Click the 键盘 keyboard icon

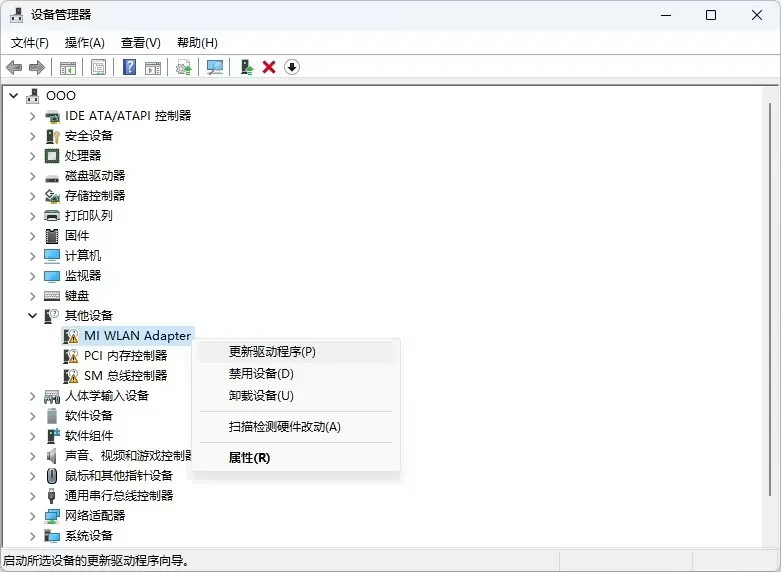pos(52,296)
